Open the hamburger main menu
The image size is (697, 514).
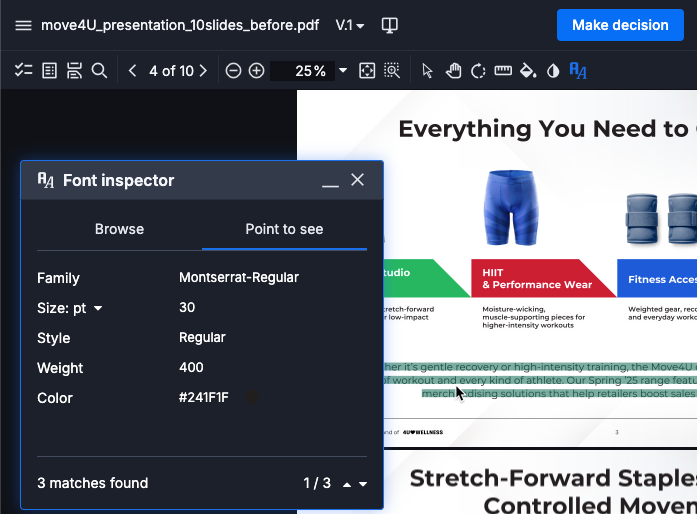point(23,25)
